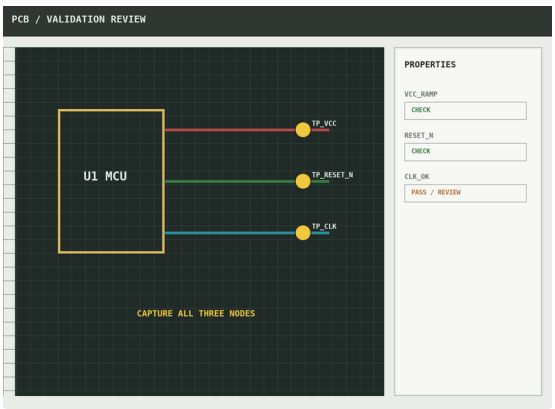This screenshot has width=555, height=409.
Task: Click the TP_CLK net label
Action: tap(324, 226)
